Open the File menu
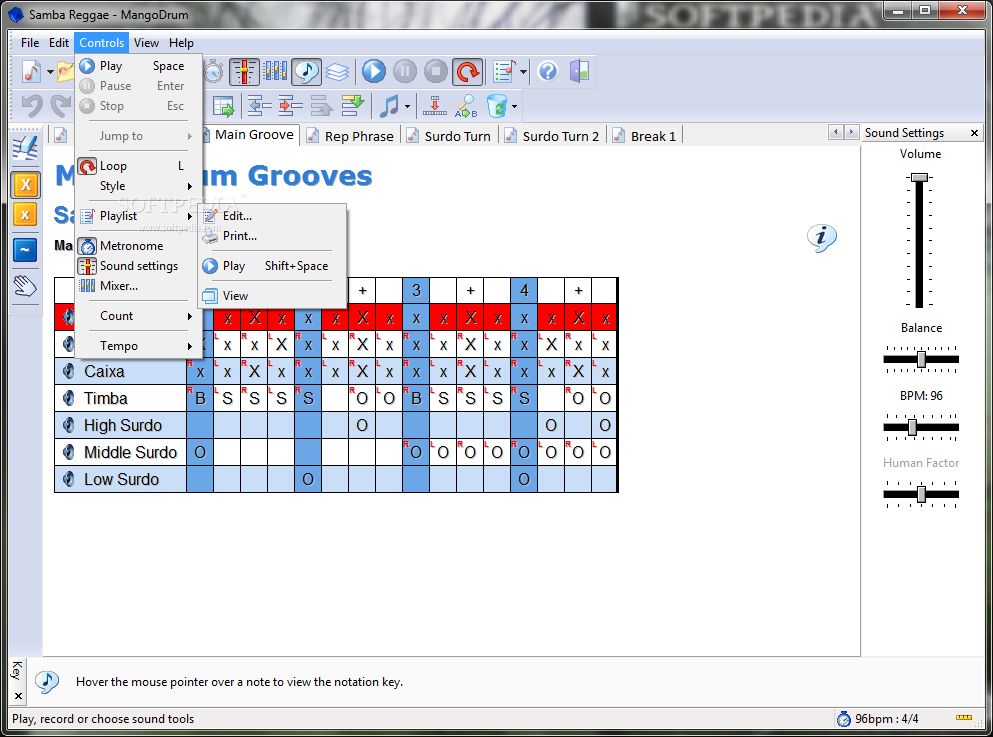Image resolution: width=993 pixels, height=737 pixels. [30, 43]
